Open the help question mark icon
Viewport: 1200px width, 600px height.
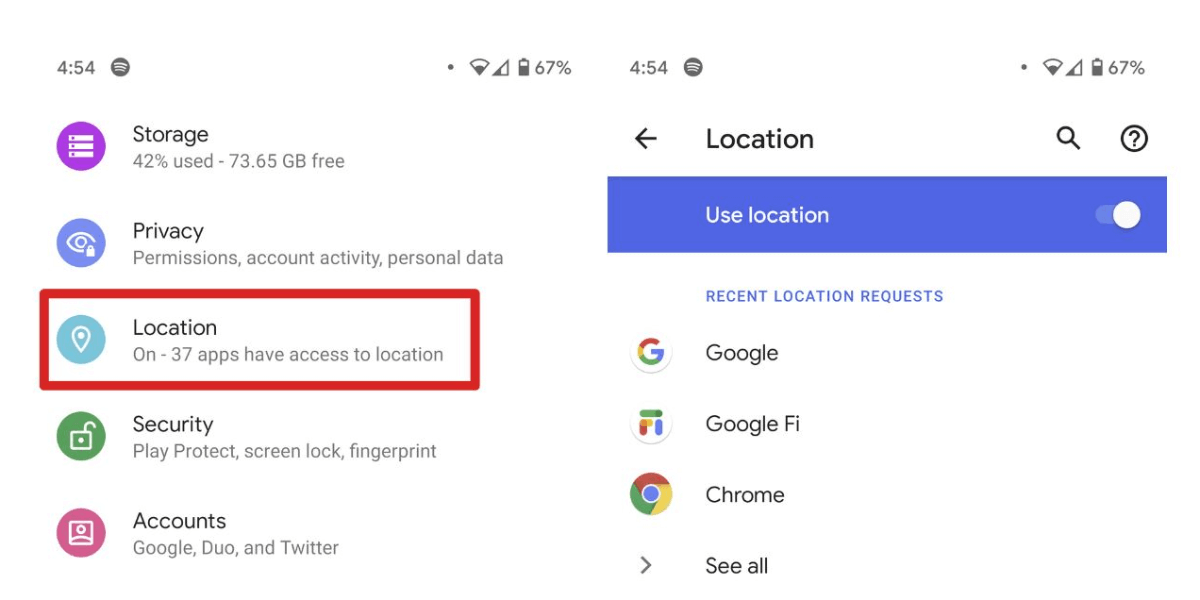click(x=1134, y=139)
